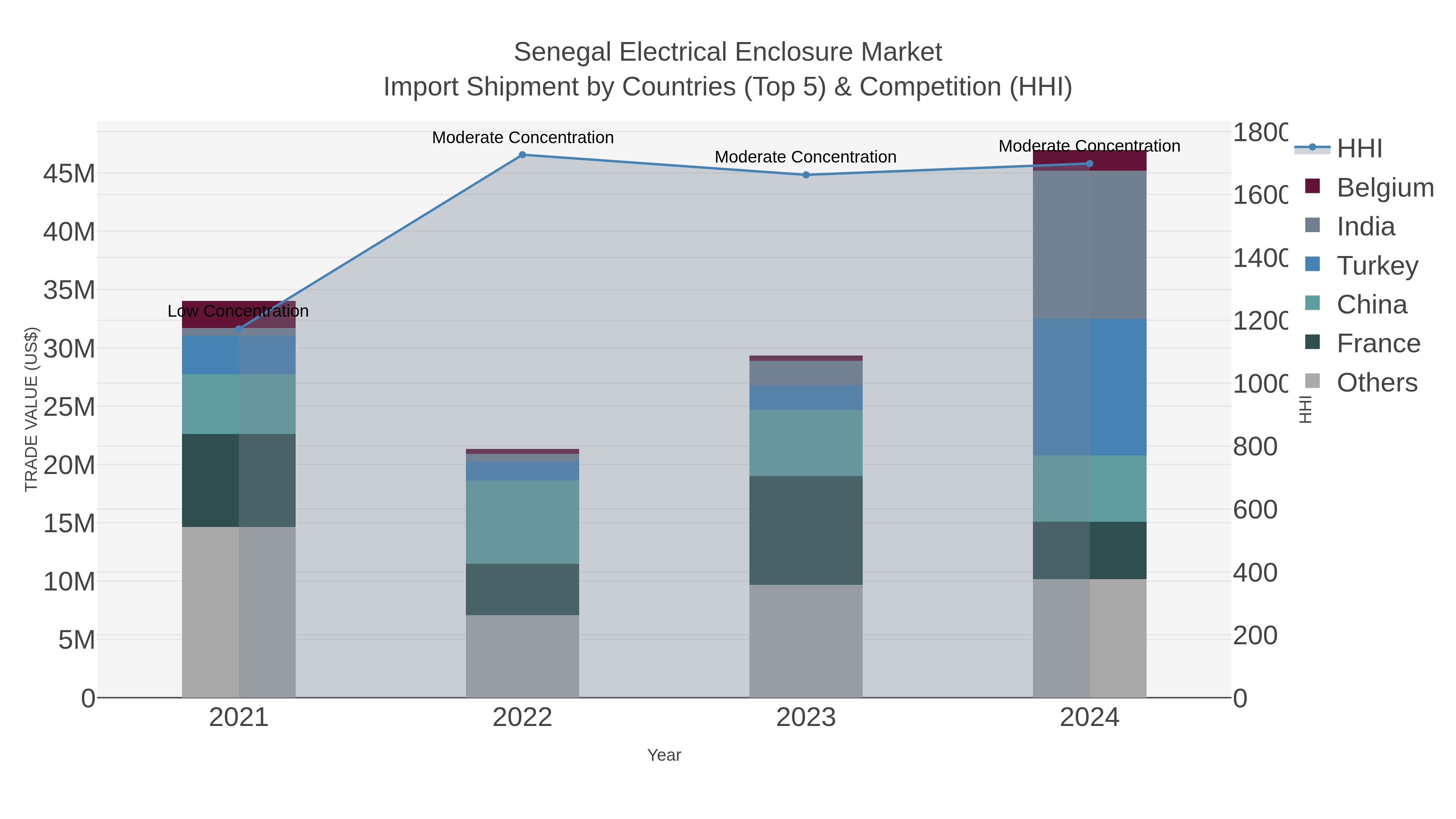This screenshot has width=1456, height=819.
Task: Toggle the France legend entry
Action: point(1363,343)
